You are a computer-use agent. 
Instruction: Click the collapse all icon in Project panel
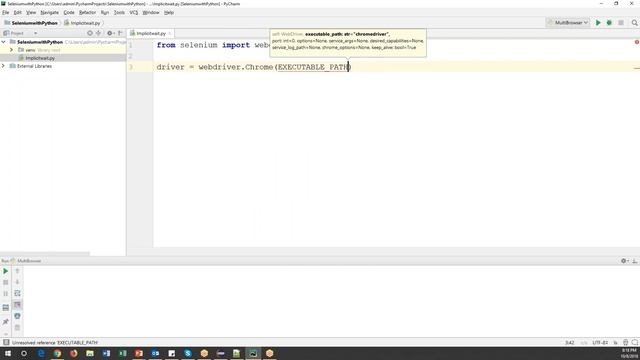tap(98, 33)
